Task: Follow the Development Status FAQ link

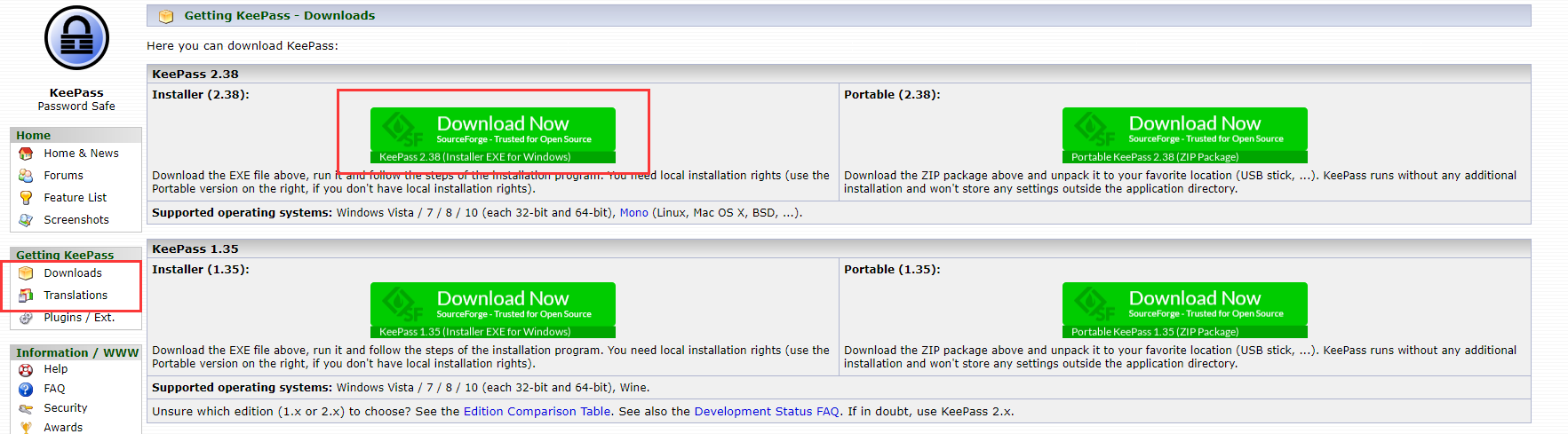Action: [x=766, y=412]
